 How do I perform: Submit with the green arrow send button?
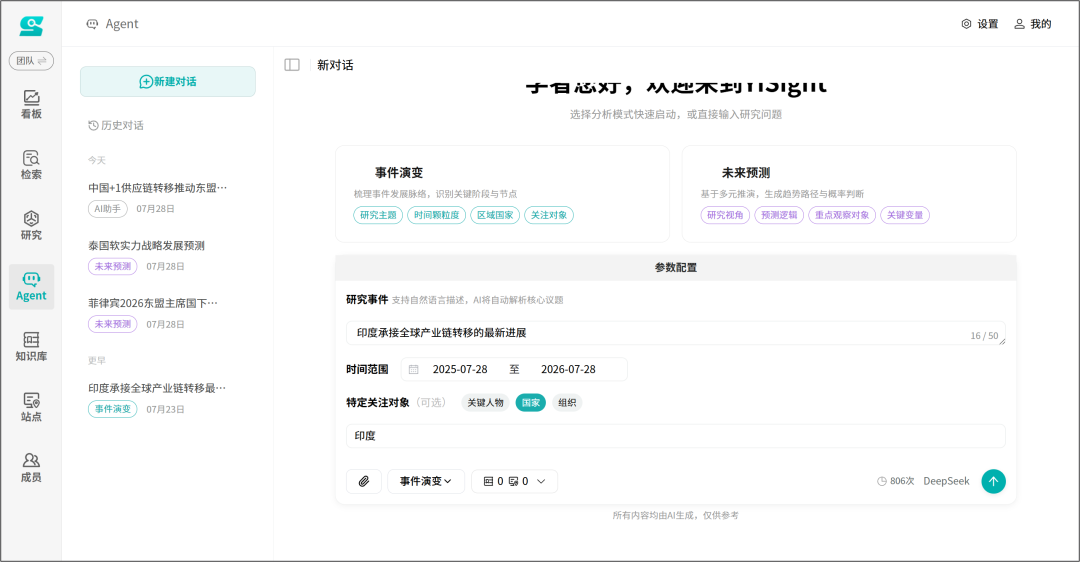point(993,481)
